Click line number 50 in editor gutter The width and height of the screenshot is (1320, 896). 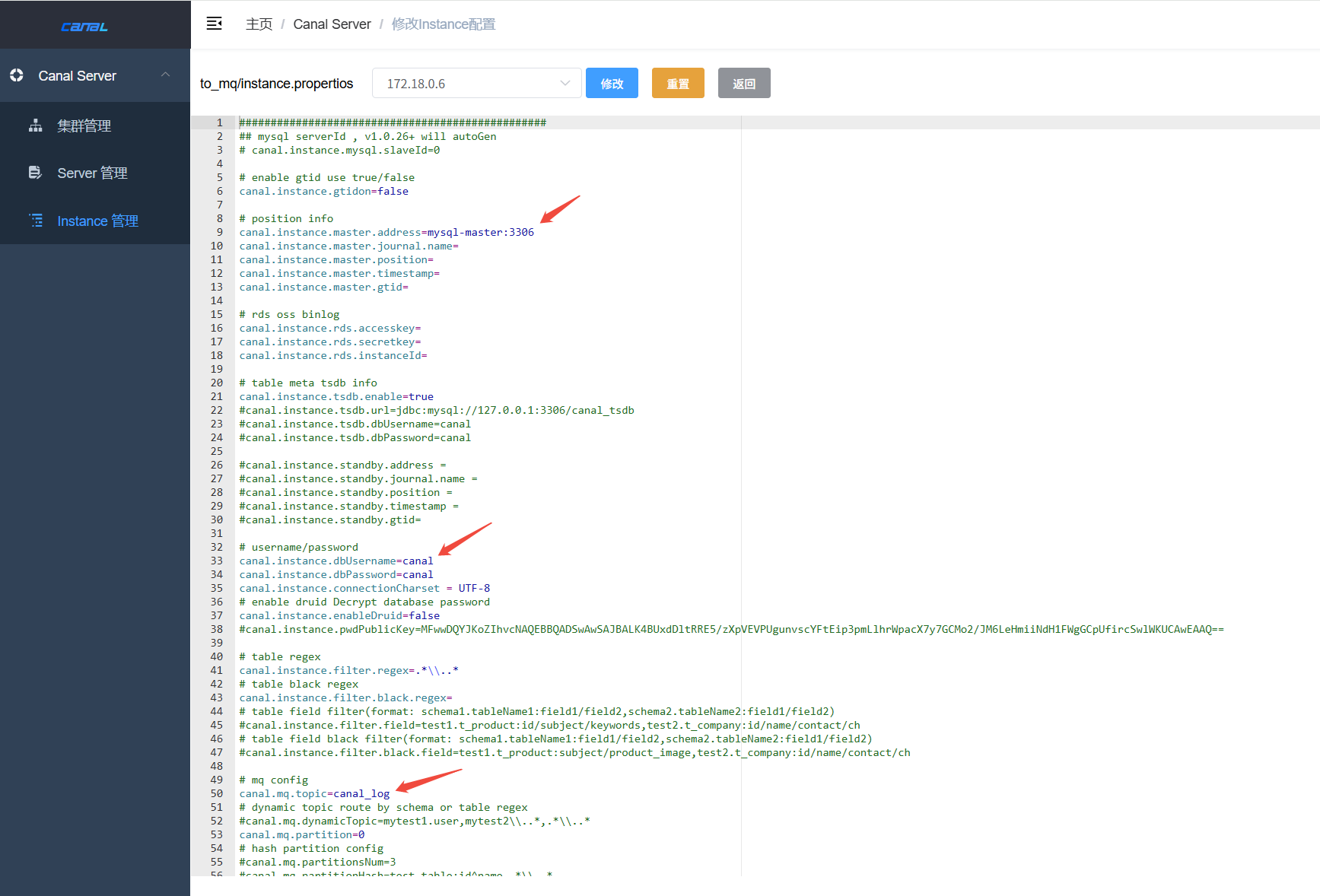(x=217, y=793)
